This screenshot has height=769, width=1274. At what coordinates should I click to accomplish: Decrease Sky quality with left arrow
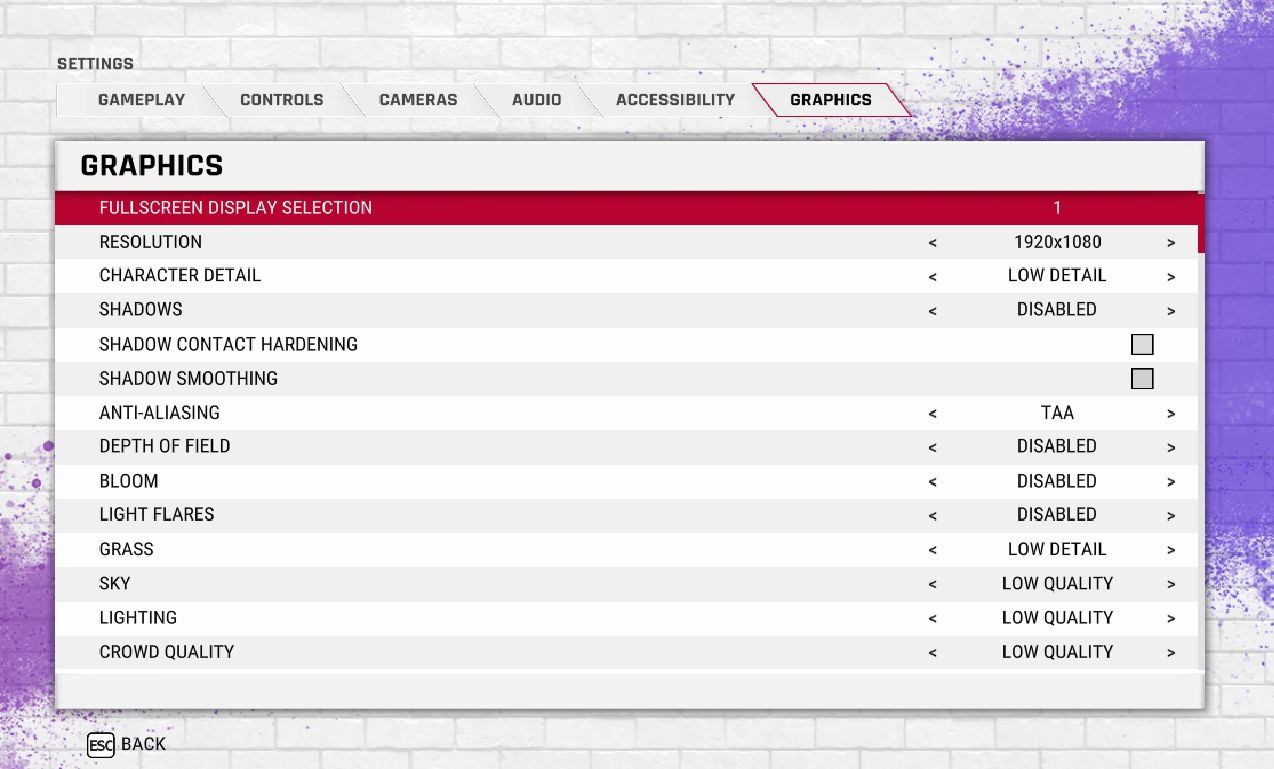point(932,585)
